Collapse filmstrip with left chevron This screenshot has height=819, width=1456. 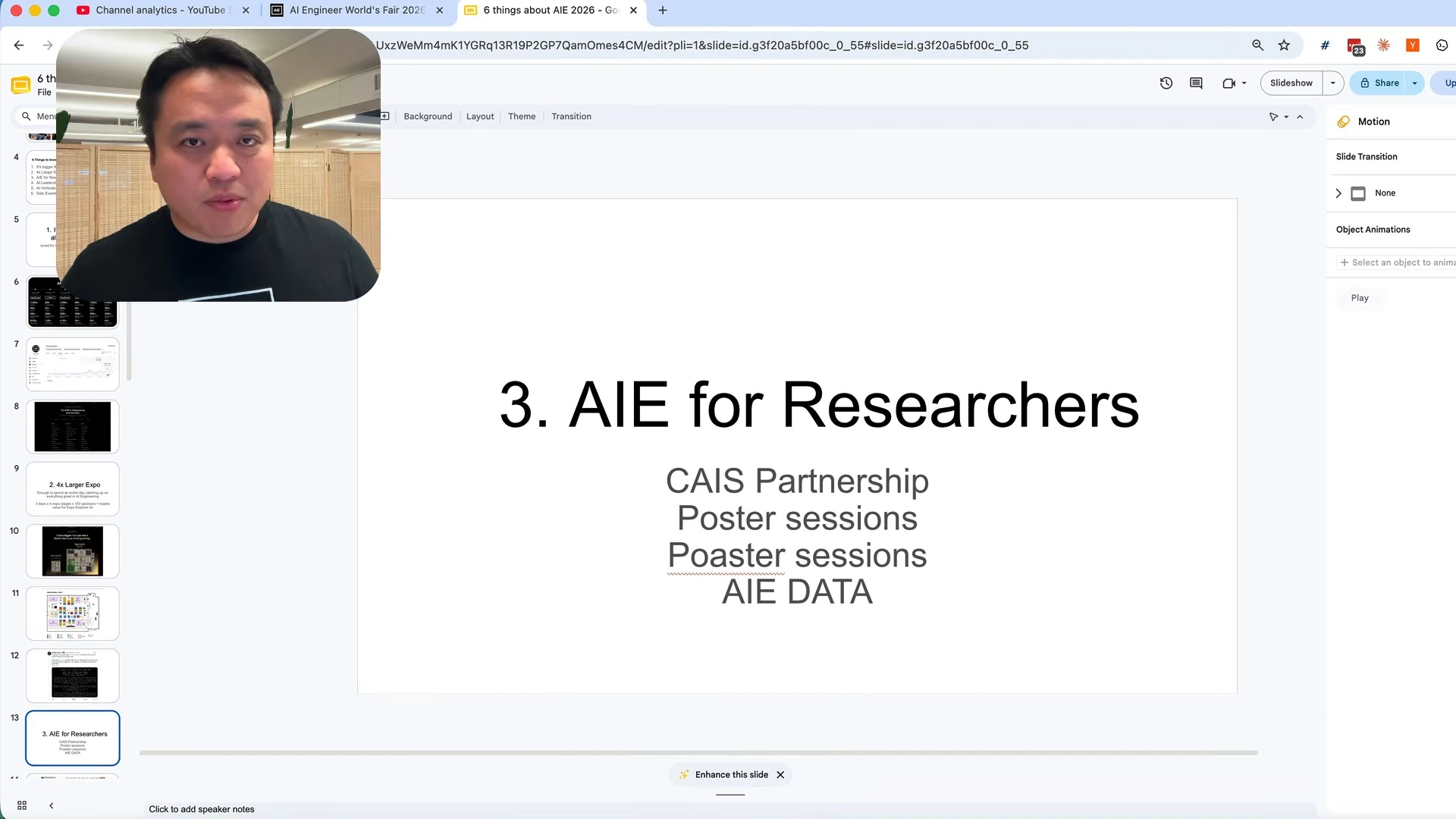point(51,805)
